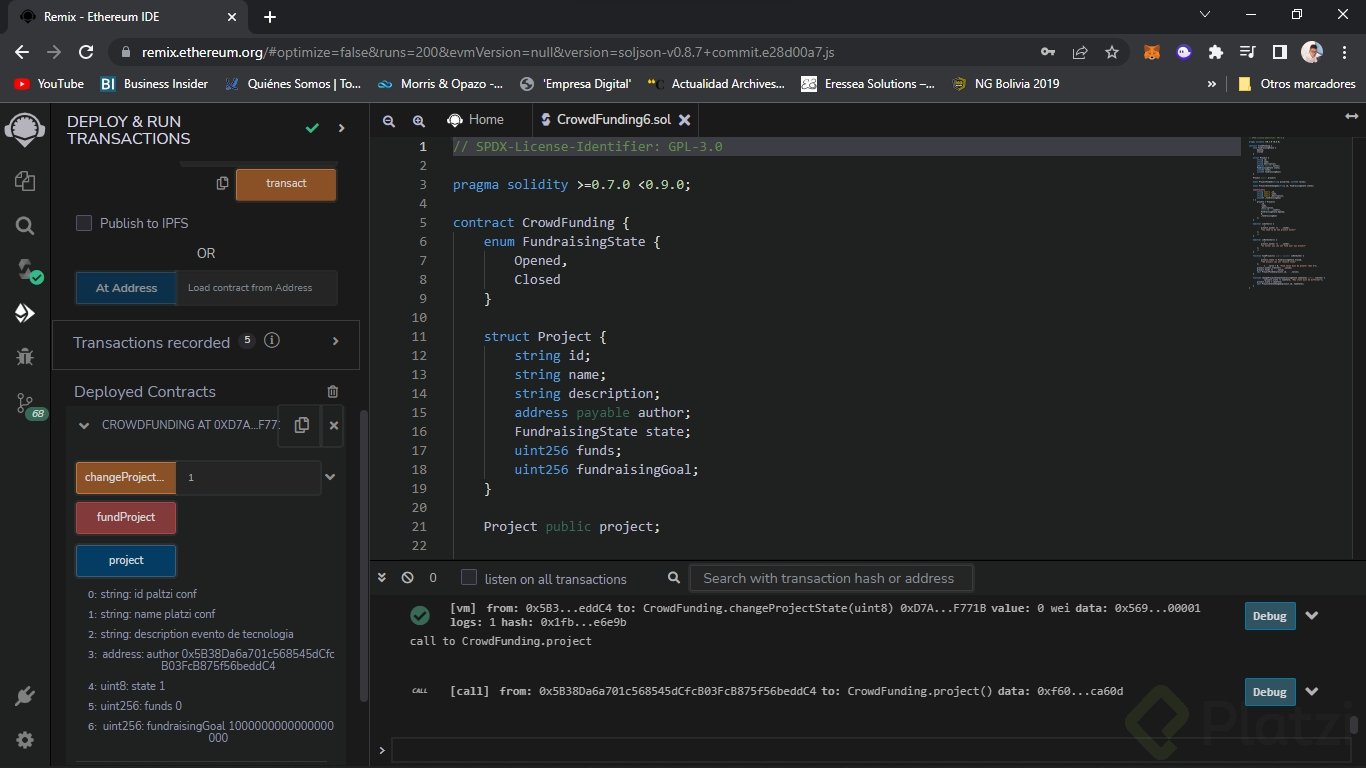This screenshot has width=1366, height=768.
Task: Click the fundProject function button
Action: pos(126,517)
